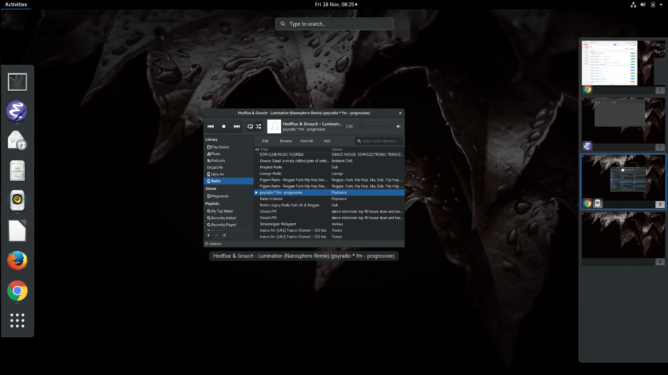Select Podcasts in the Library sidebar
The image size is (668, 375).
229,161
